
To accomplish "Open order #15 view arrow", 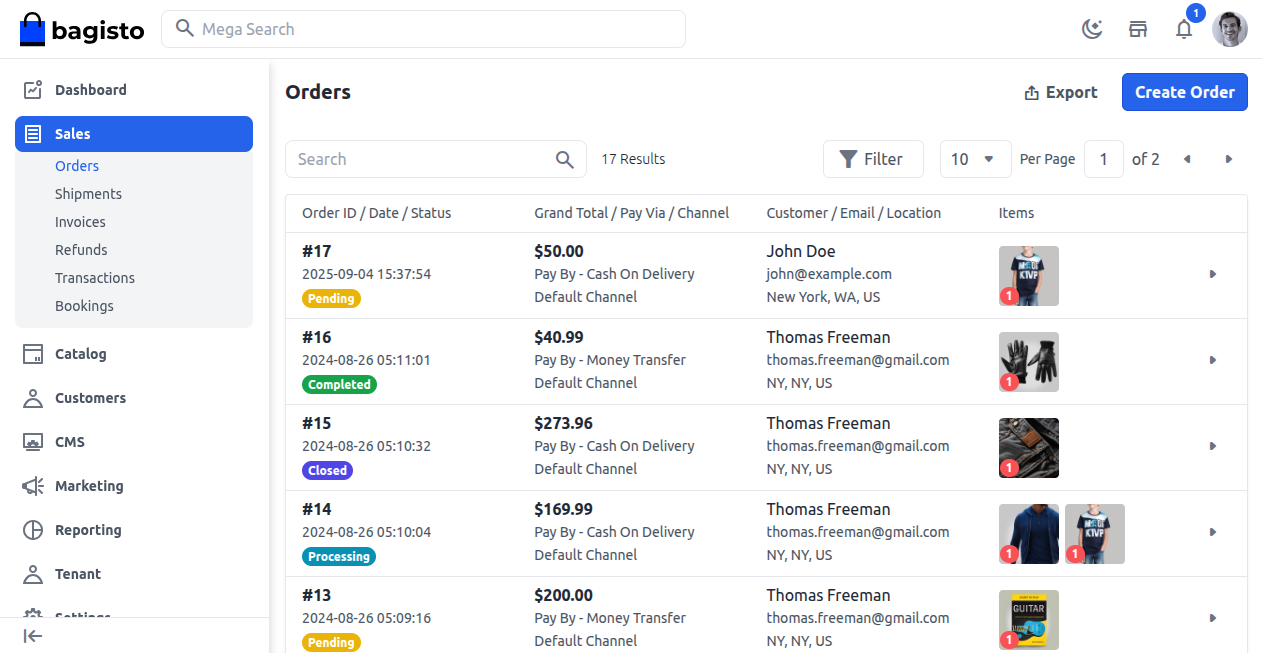I will tap(1213, 446).
